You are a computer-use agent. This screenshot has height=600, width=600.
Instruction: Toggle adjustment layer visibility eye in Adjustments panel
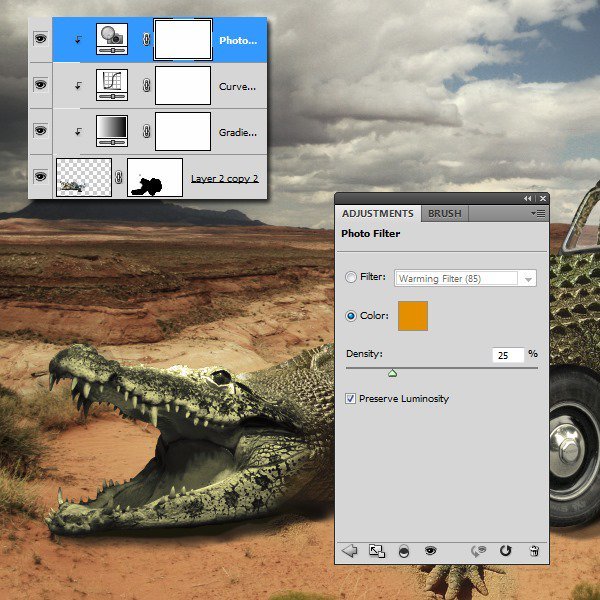[430, 551]
